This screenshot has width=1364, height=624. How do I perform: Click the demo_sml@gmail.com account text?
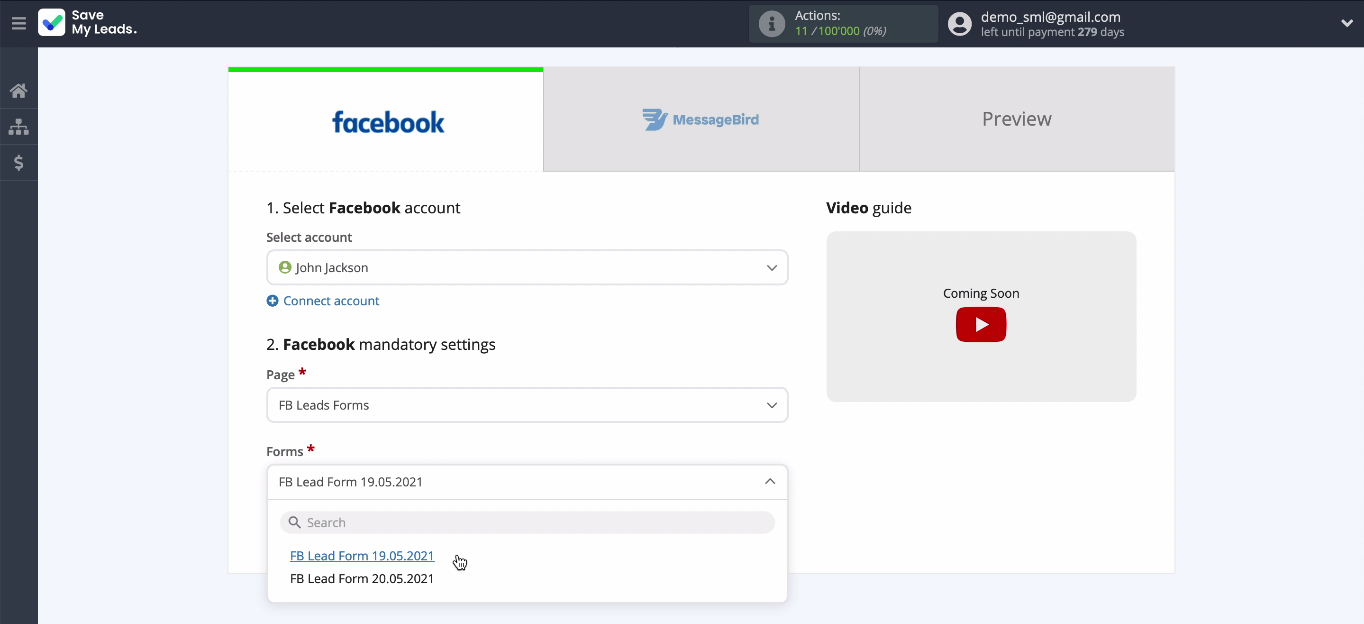pyautogui.click(x=1051, y=17)
